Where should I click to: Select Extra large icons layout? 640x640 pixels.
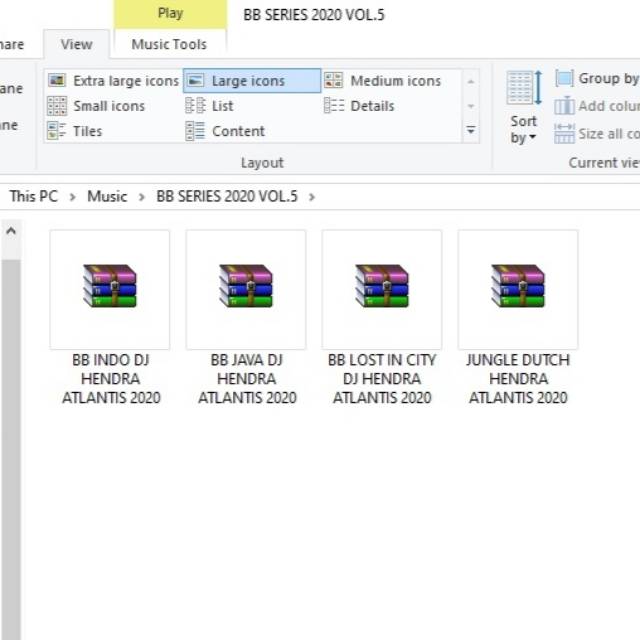tap(113, 81)
